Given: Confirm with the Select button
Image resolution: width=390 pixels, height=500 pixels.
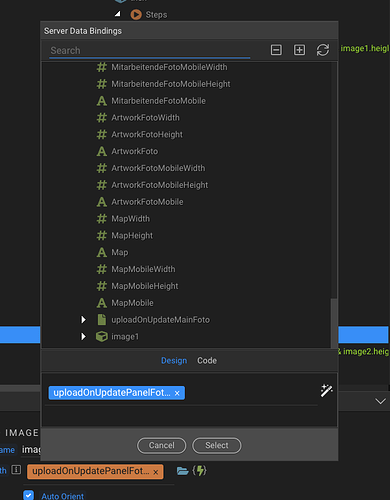Looking at the screenshot, I should point(217,445).
